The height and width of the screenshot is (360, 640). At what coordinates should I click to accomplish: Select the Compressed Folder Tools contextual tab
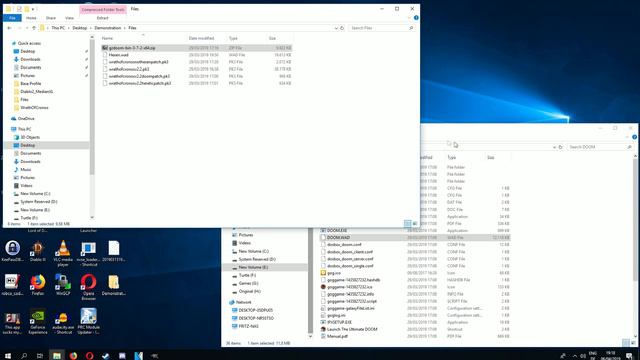pyautogui.click(x=103, y=9)
